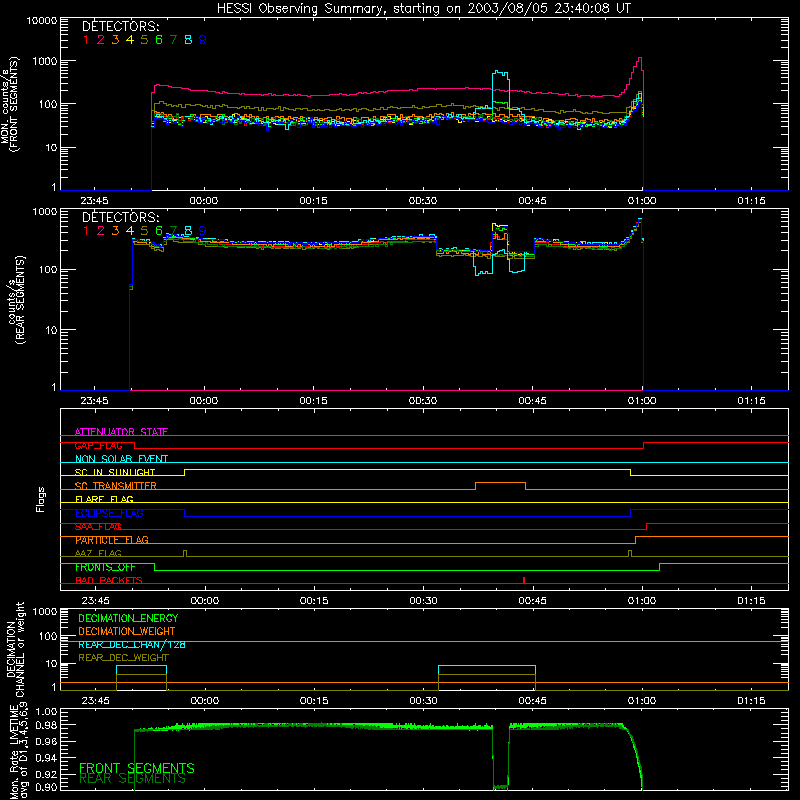Click the SC_TRANSMITTER flag label
Screen dimensions: 800x800
115,486
